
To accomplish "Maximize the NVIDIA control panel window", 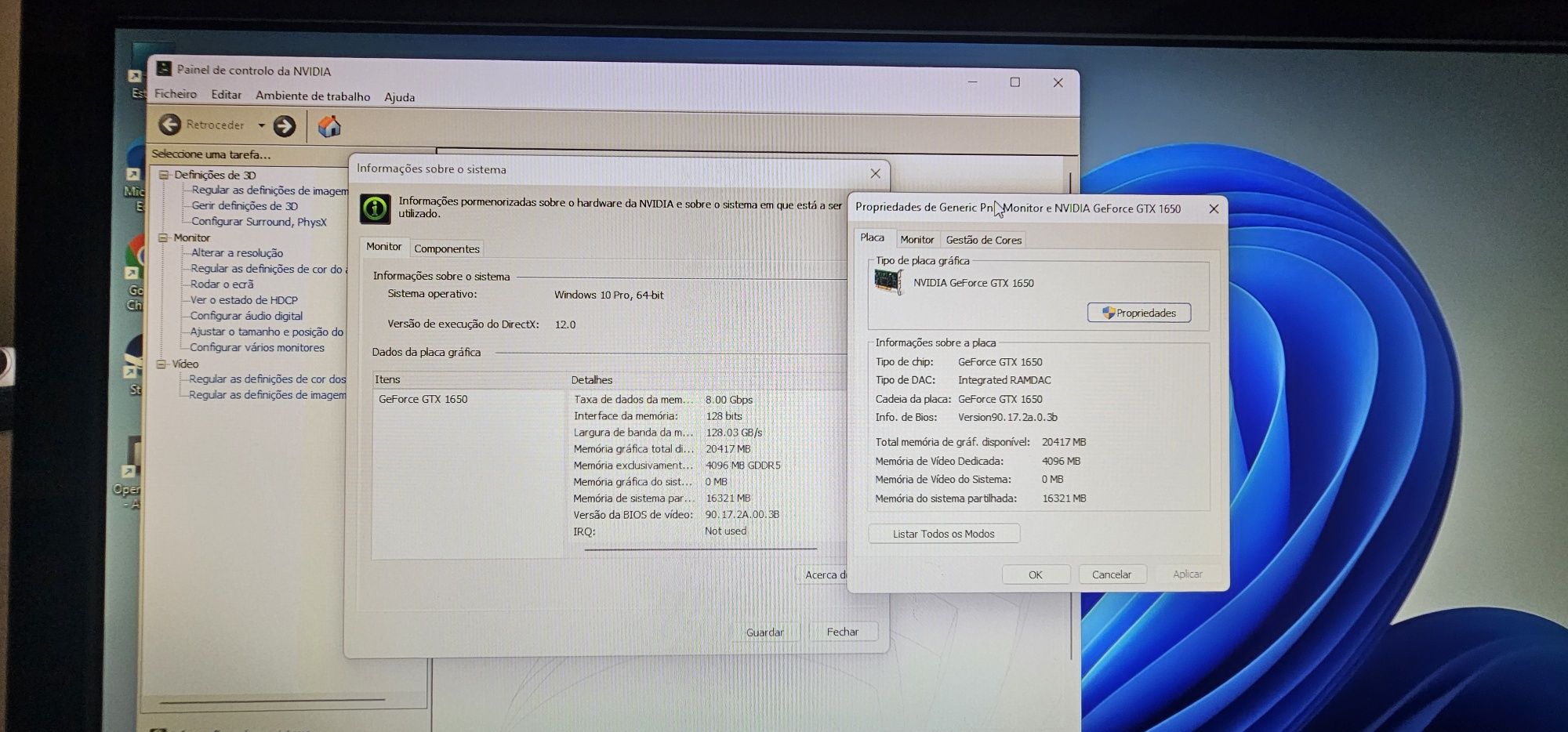I will click(1015, 82).
